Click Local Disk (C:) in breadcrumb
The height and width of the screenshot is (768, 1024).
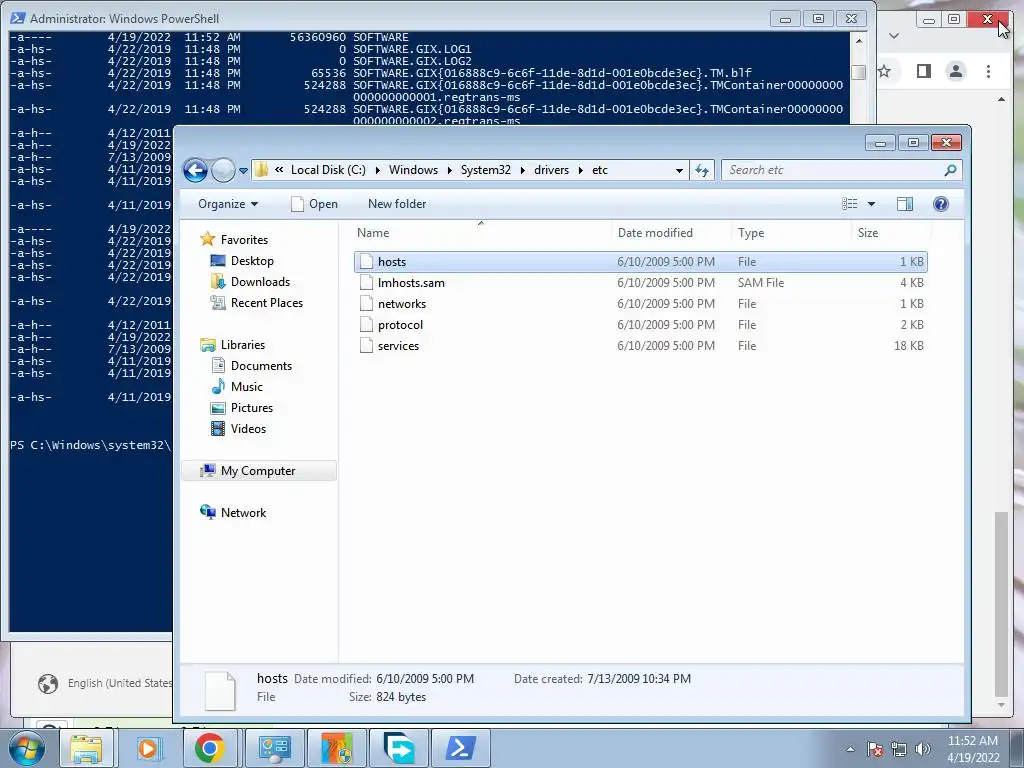[x=328, y=170]
